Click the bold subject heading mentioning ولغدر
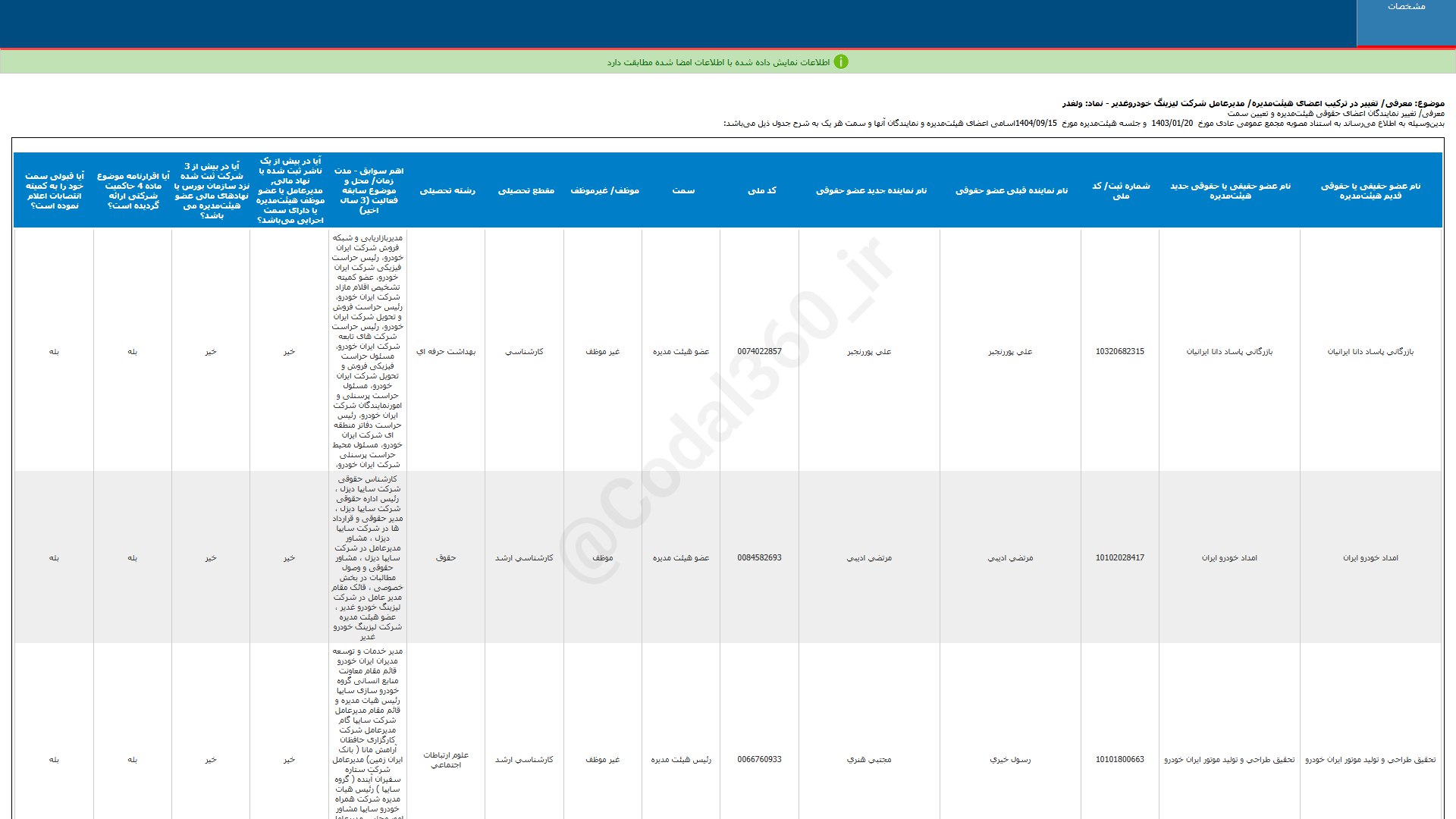1456x819 pixels. [1253, 103]
